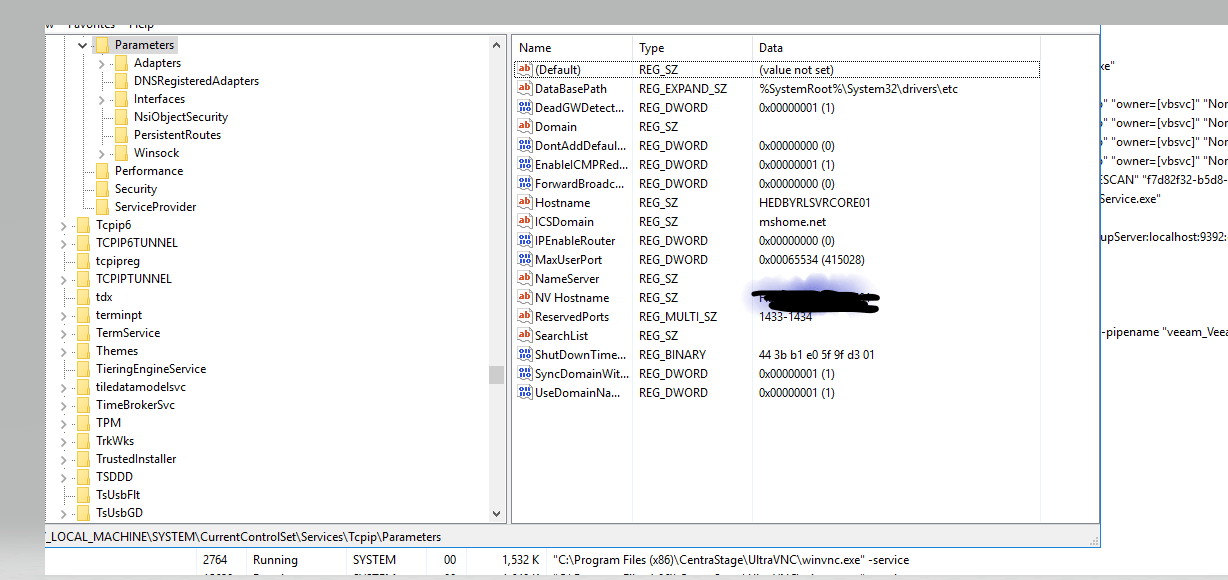Collapse the Parameters key
The width and height of the screenshot is (1228, 580).
point(82,45)
